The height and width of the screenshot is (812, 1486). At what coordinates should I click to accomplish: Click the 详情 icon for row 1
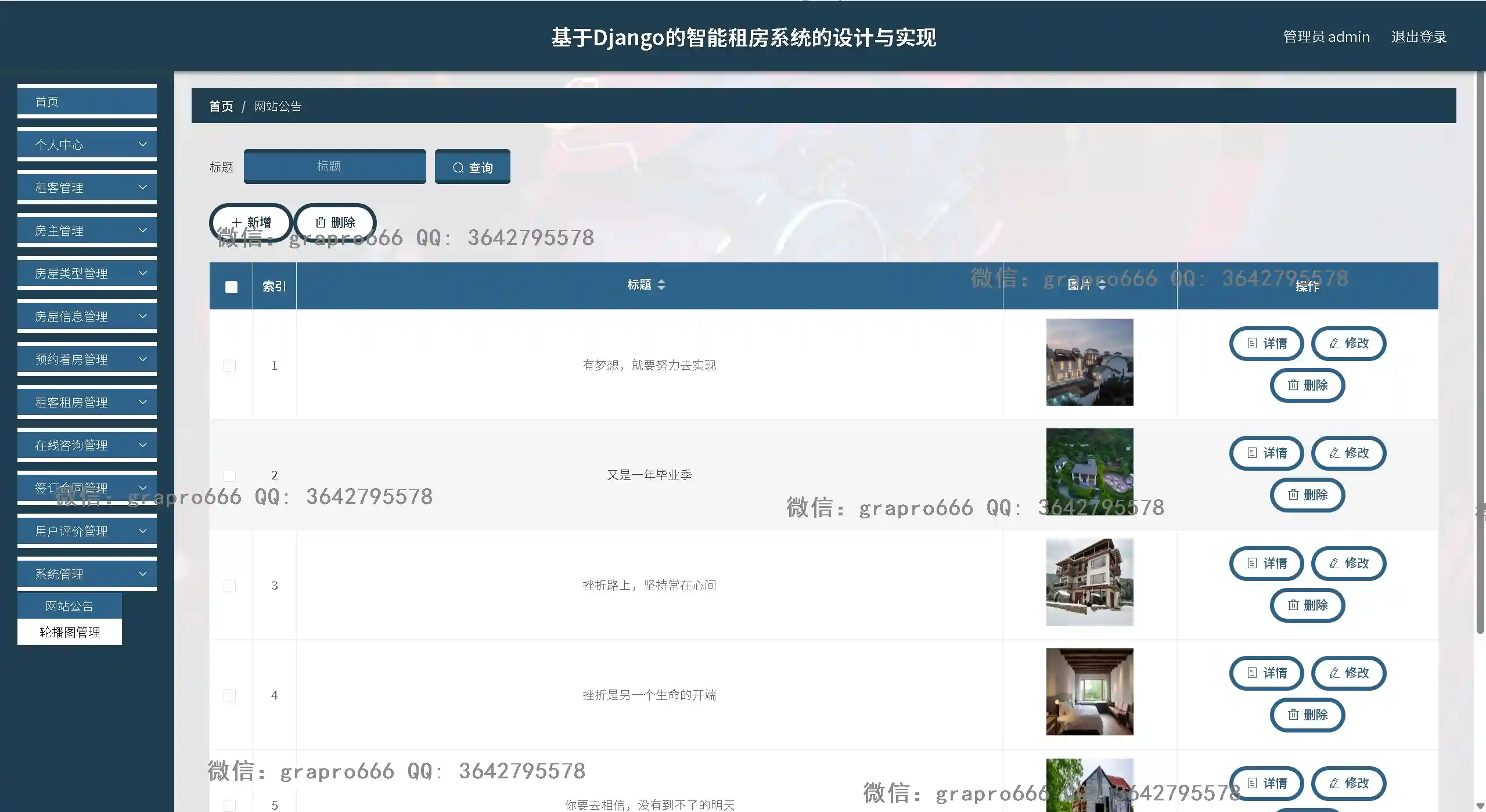pos(1252,343)
